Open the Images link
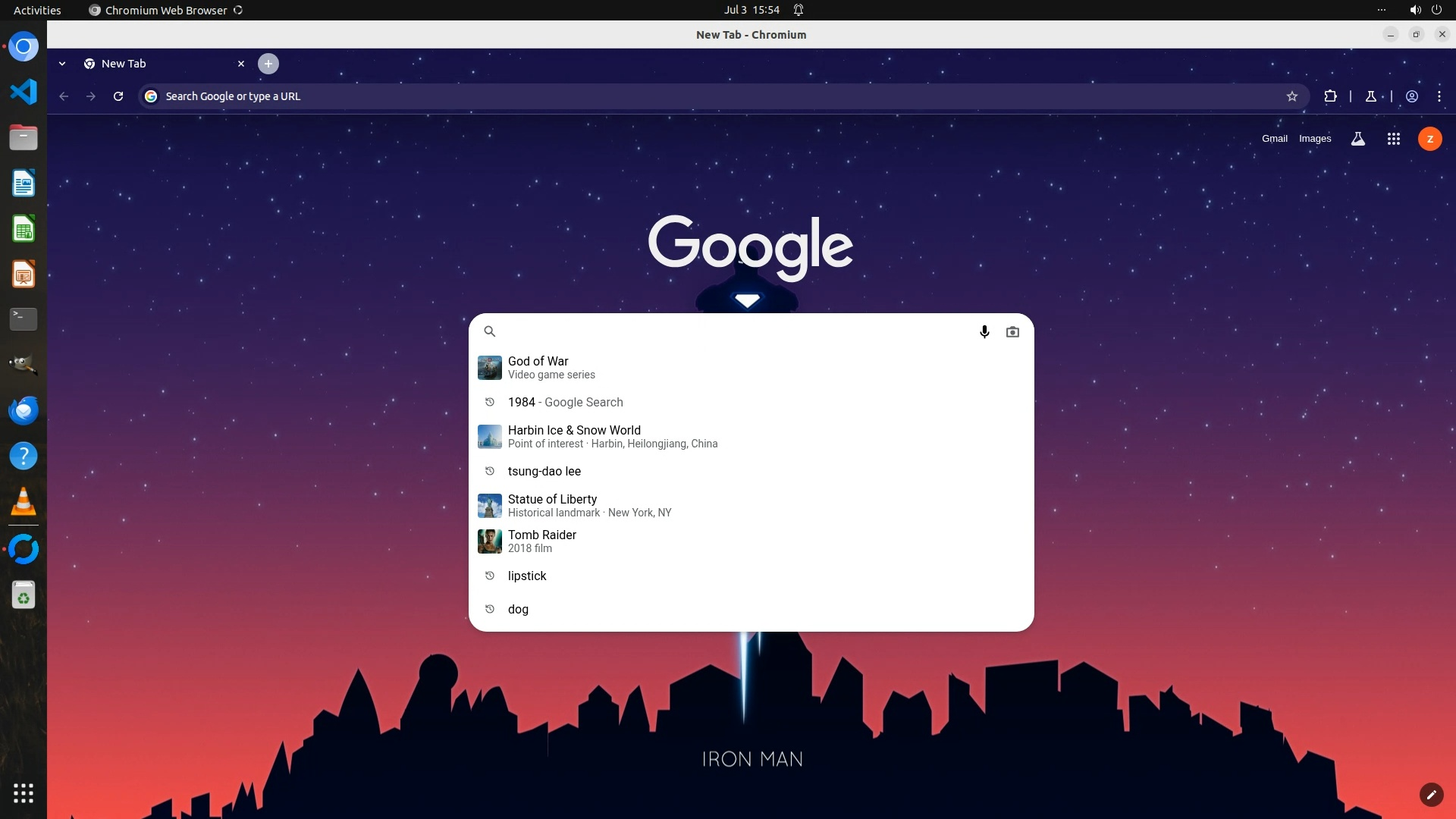Screen dimensions: 1456x819 (x=1315, y=139)
